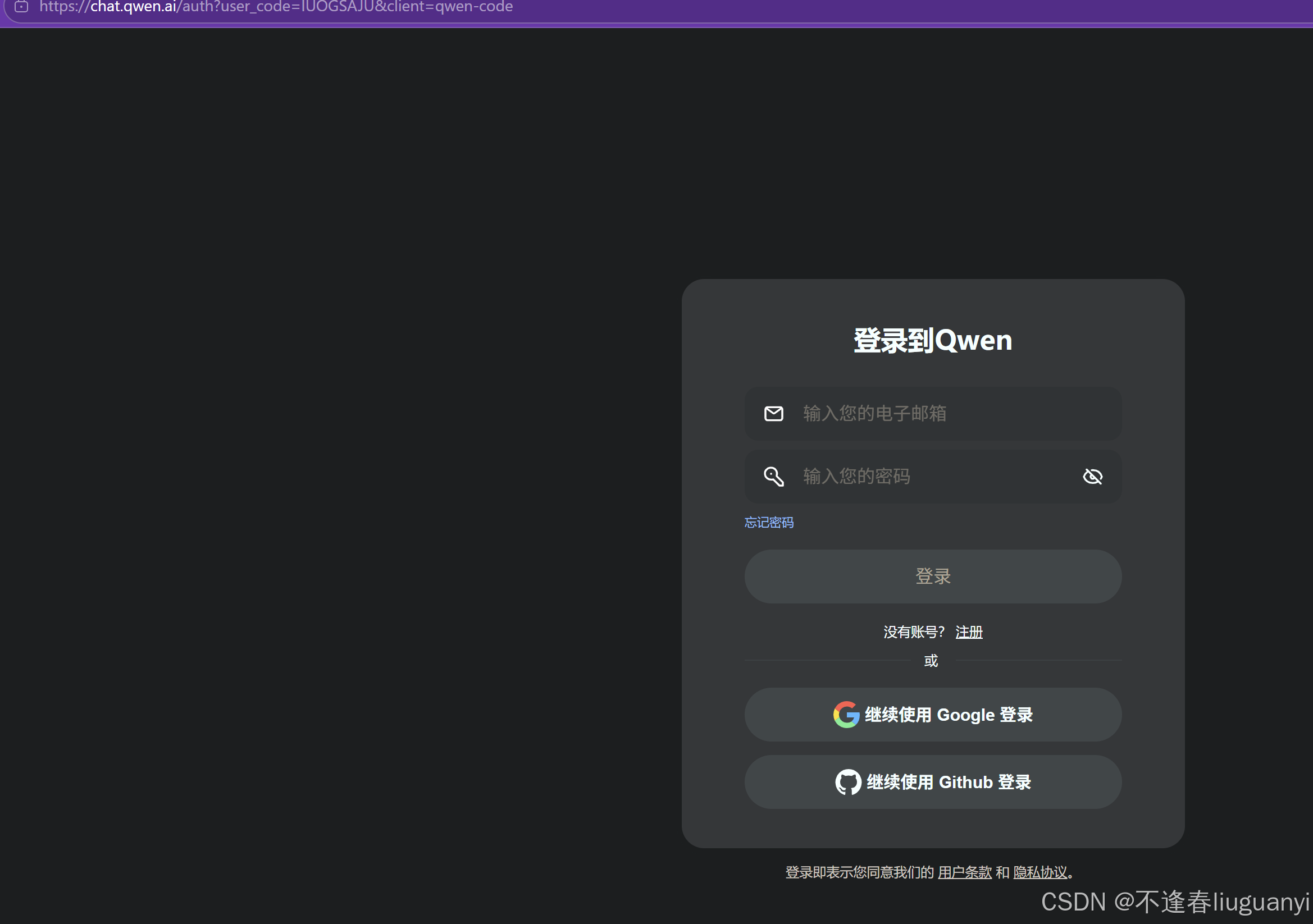The height and width of the screenshot is (924, 1313).
Task: Click the 登录到Qwen heading
Action: 932,340
